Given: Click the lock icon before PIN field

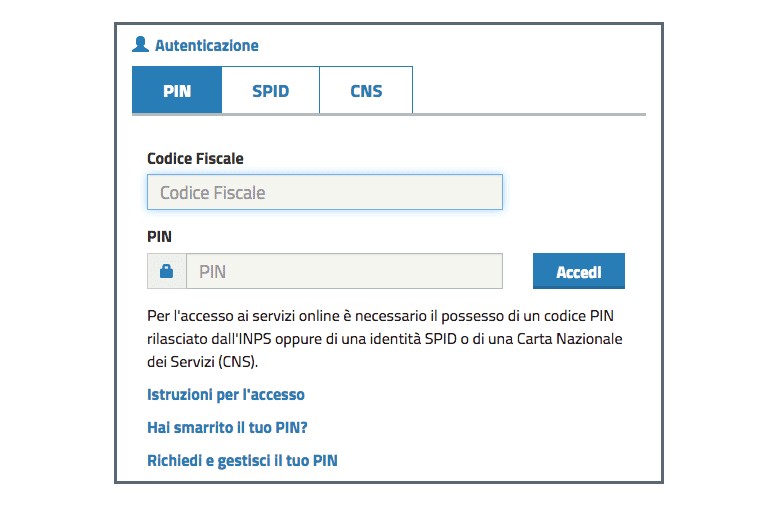Looking at the screenshot, I should pyautogui.click(x=166, y=271).
